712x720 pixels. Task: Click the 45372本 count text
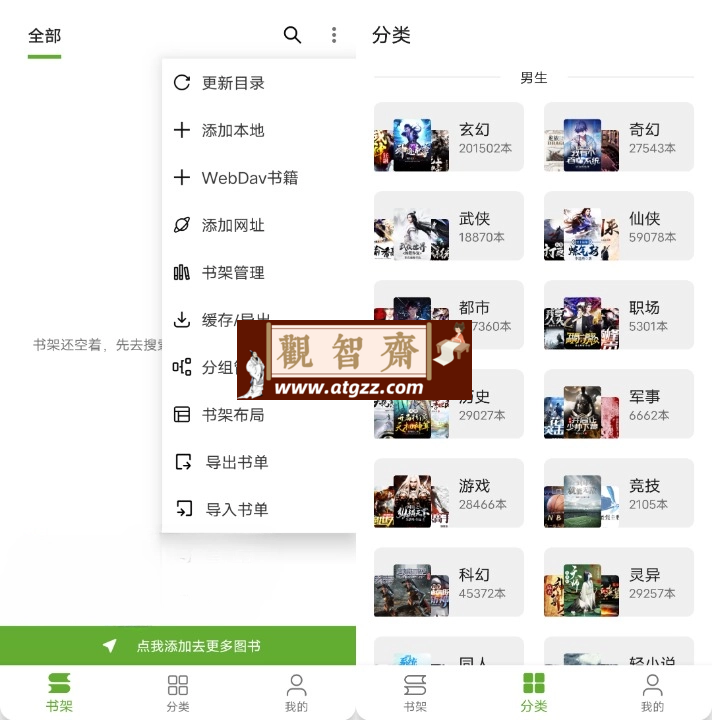pos(482,594)
